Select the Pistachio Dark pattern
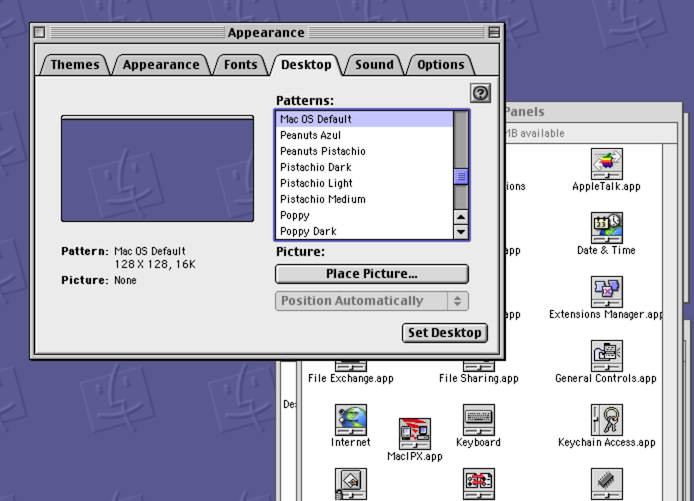Viewport: 694px width, 501px height. point(364,167)
